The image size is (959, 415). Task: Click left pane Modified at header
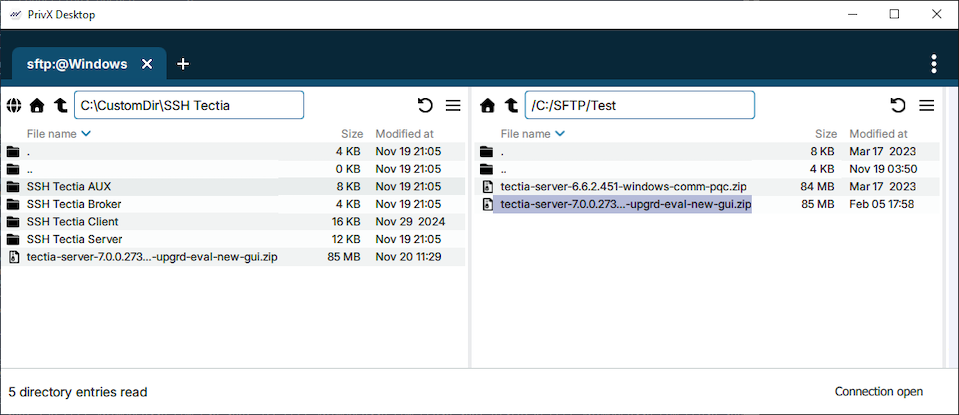(x=405, y=134)
